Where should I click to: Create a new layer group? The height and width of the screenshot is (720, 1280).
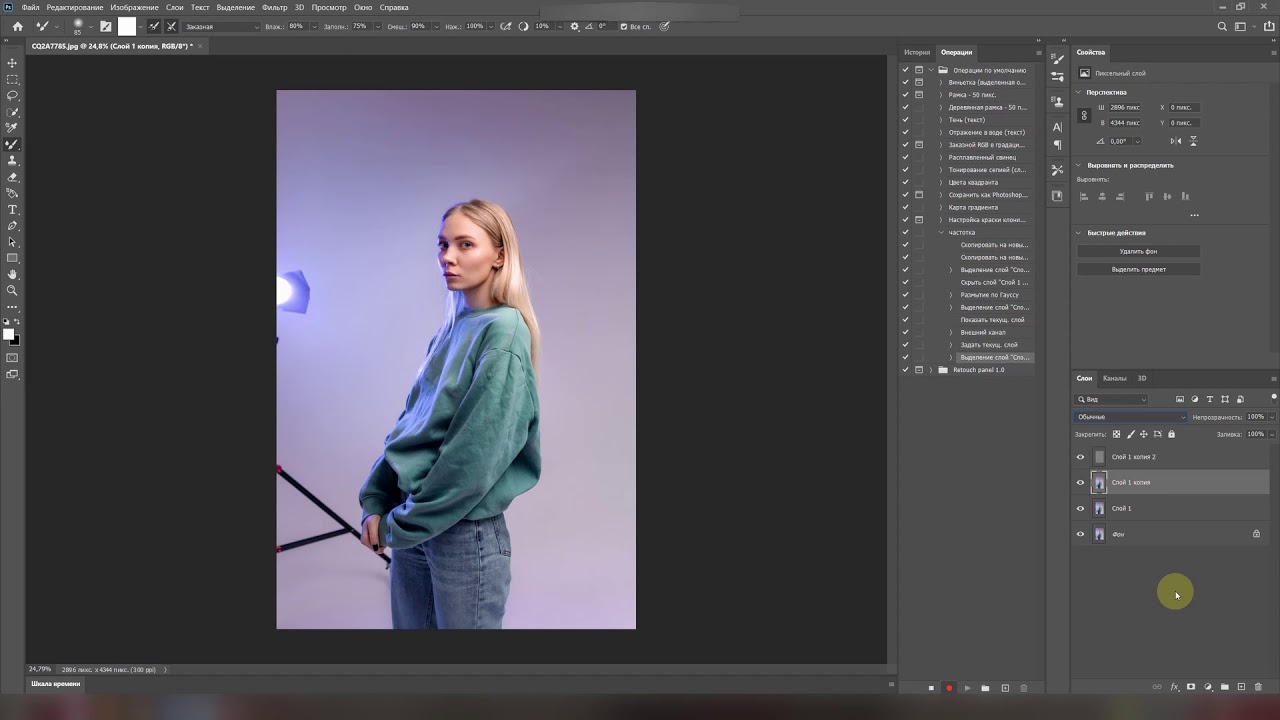pyautogui.click(x=1225, y=687)
